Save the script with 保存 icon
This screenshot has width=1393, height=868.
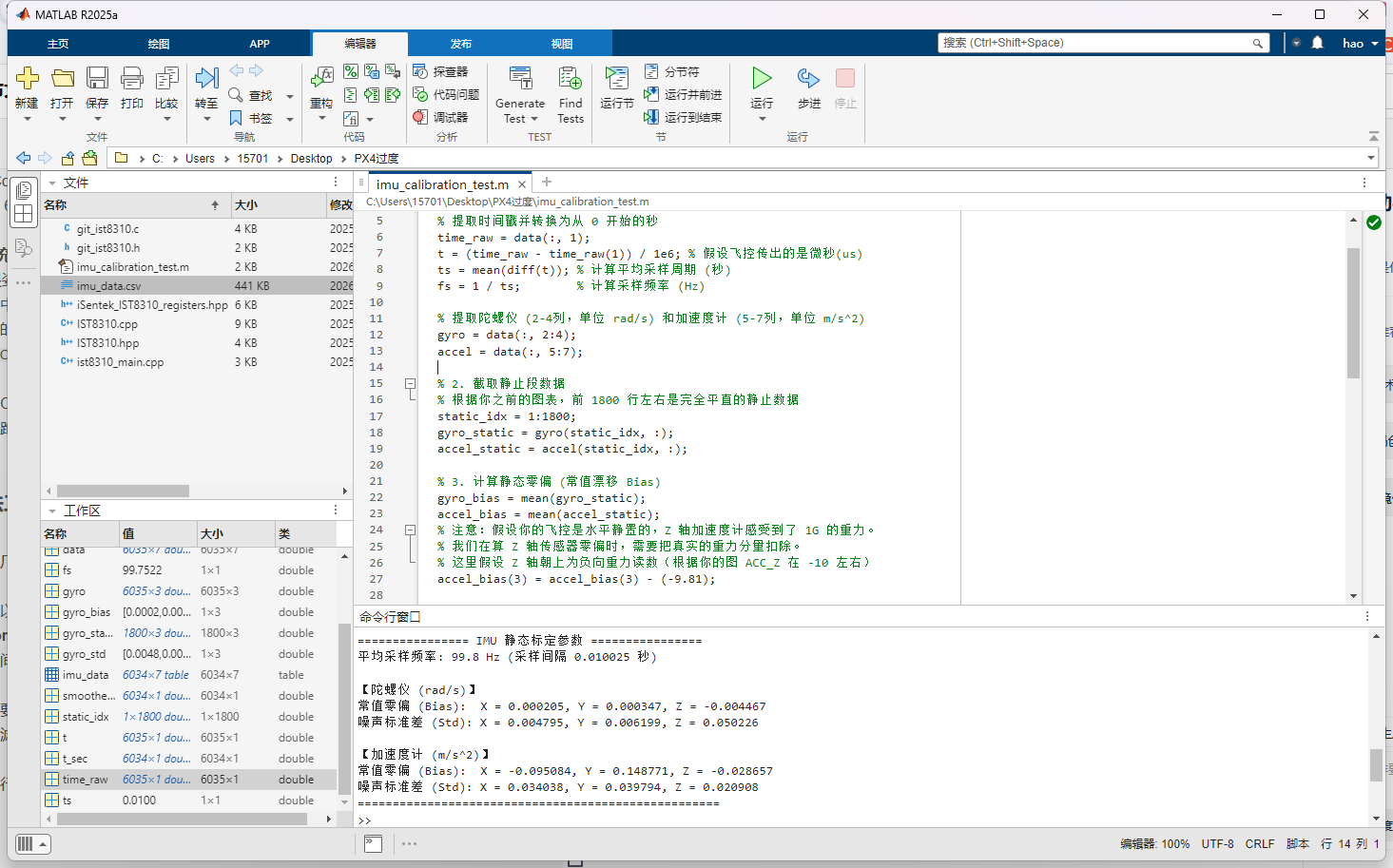pyautogui.click(x=97, y=78)
